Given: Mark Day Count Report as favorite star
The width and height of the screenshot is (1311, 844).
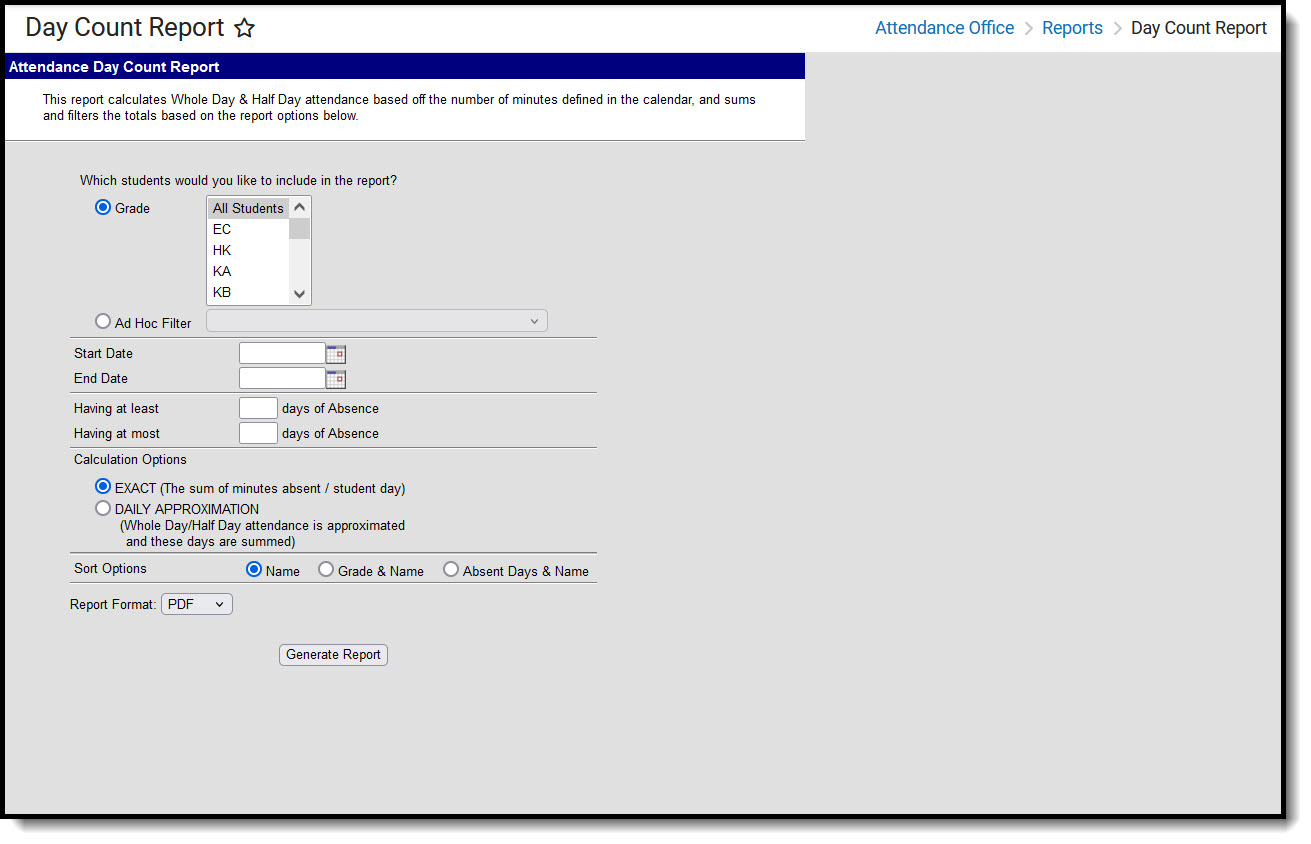Looking at the screenshot, I should (244, 28).
